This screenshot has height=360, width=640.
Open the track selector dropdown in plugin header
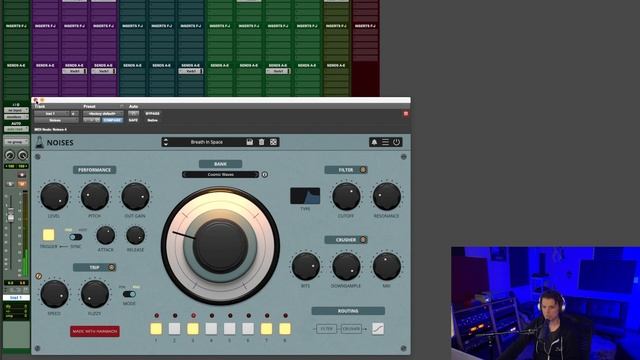pos(51,113)
